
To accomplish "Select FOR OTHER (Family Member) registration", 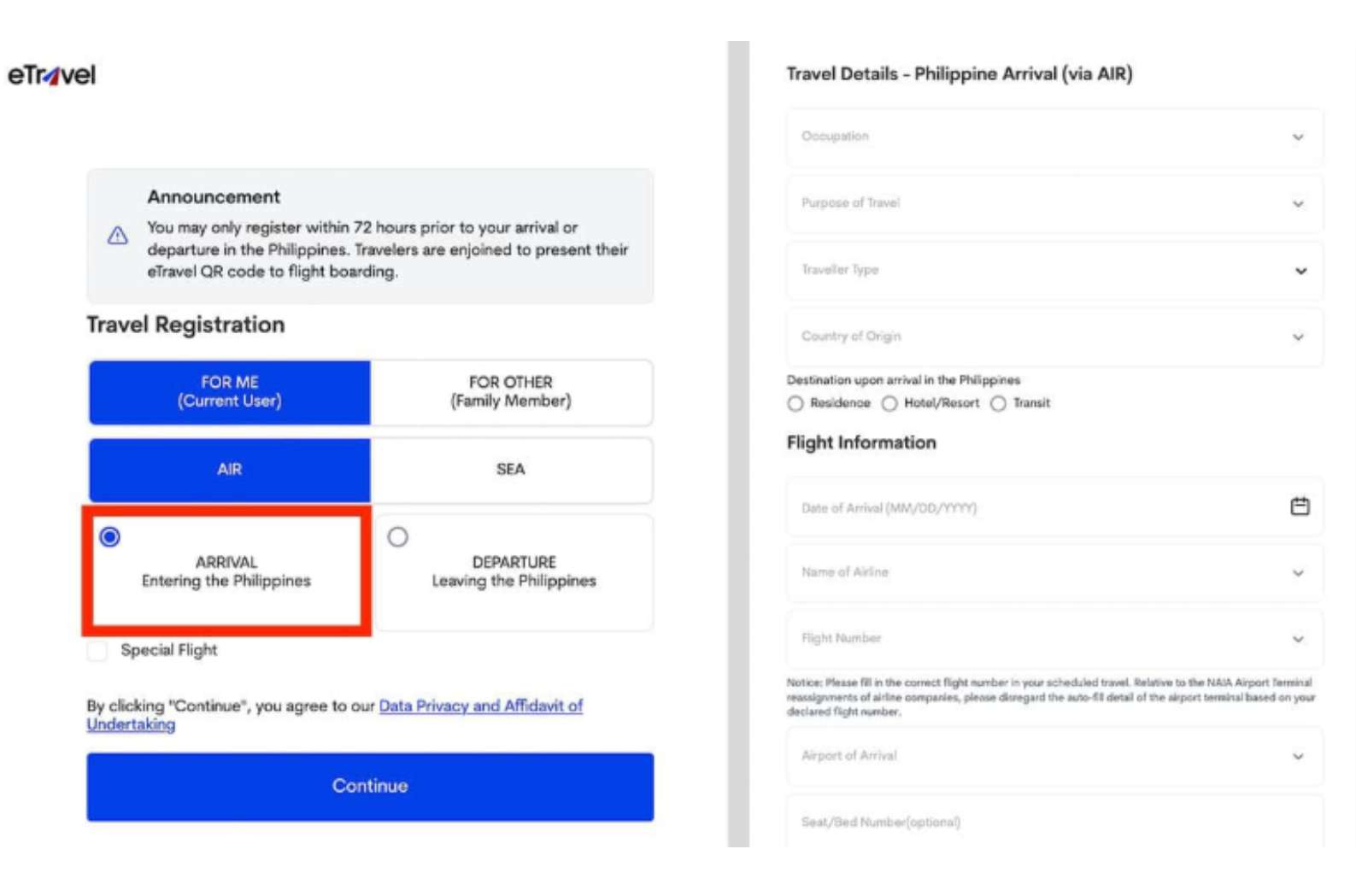I will point(510,392).
